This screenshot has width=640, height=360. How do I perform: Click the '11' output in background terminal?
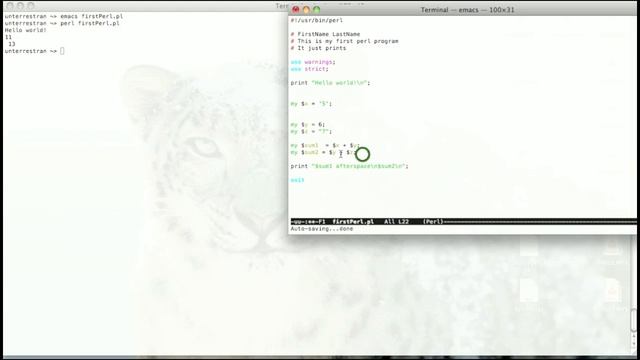click(8, 37)
